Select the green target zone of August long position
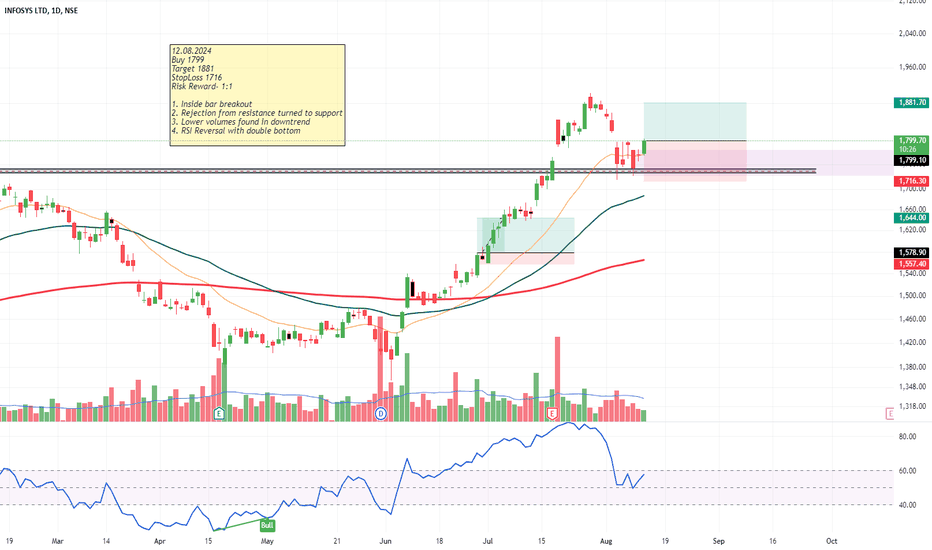 point(695,121)
